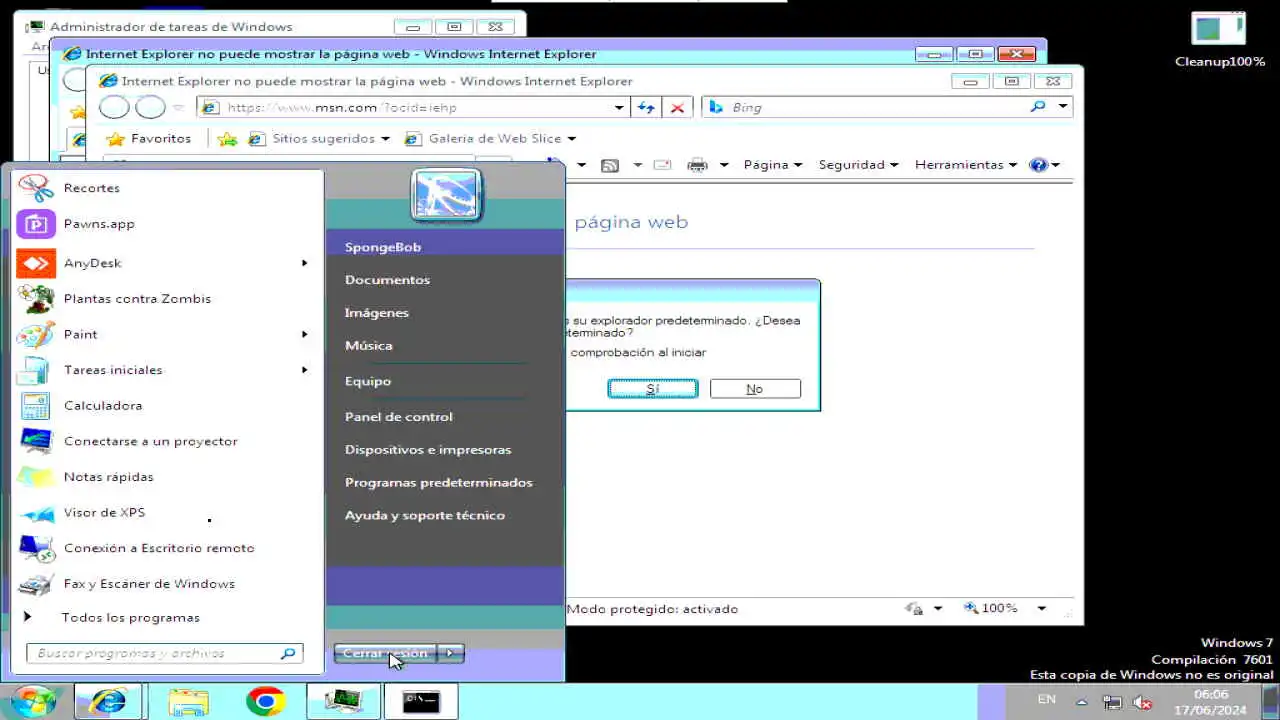Screen dimensions: 1280x720
Task: Open the Página dropdown menu
Action: click(x=773, y=165)
